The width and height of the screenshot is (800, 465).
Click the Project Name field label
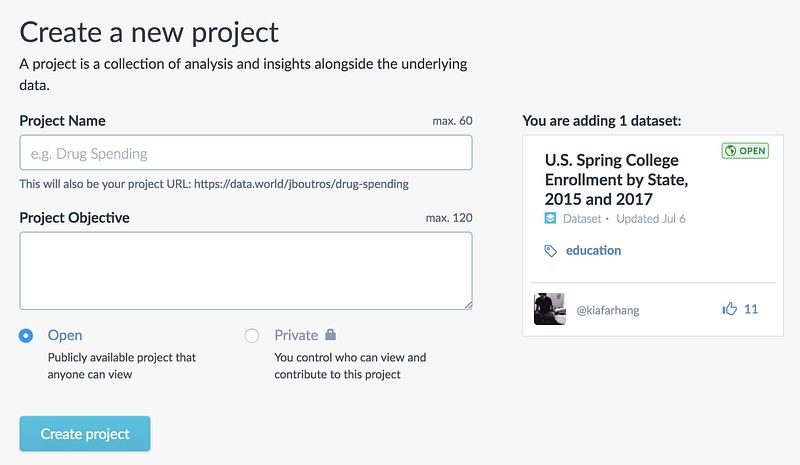click(62, 121)
